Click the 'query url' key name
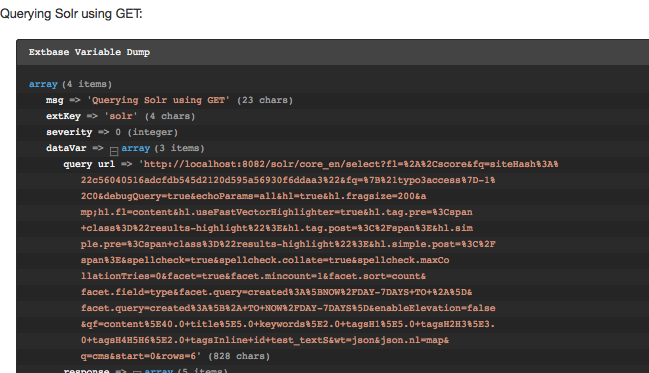Image resolution: width=649 pixels, height=373 pixels. click(x=89, y=164)
